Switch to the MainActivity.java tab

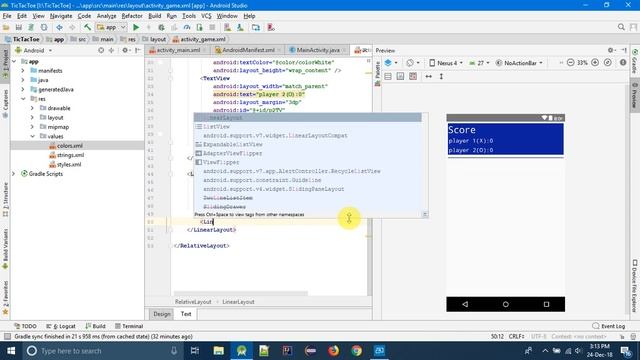click(318, 50)
